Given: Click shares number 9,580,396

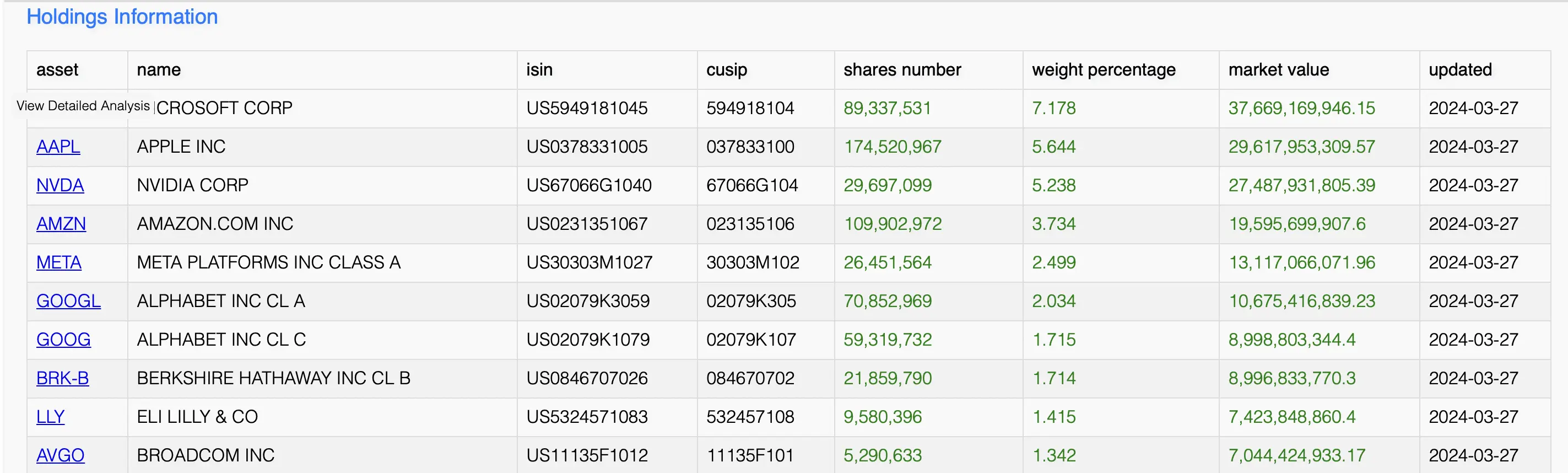Looking at the screenshot, I should tap(883, 417).
